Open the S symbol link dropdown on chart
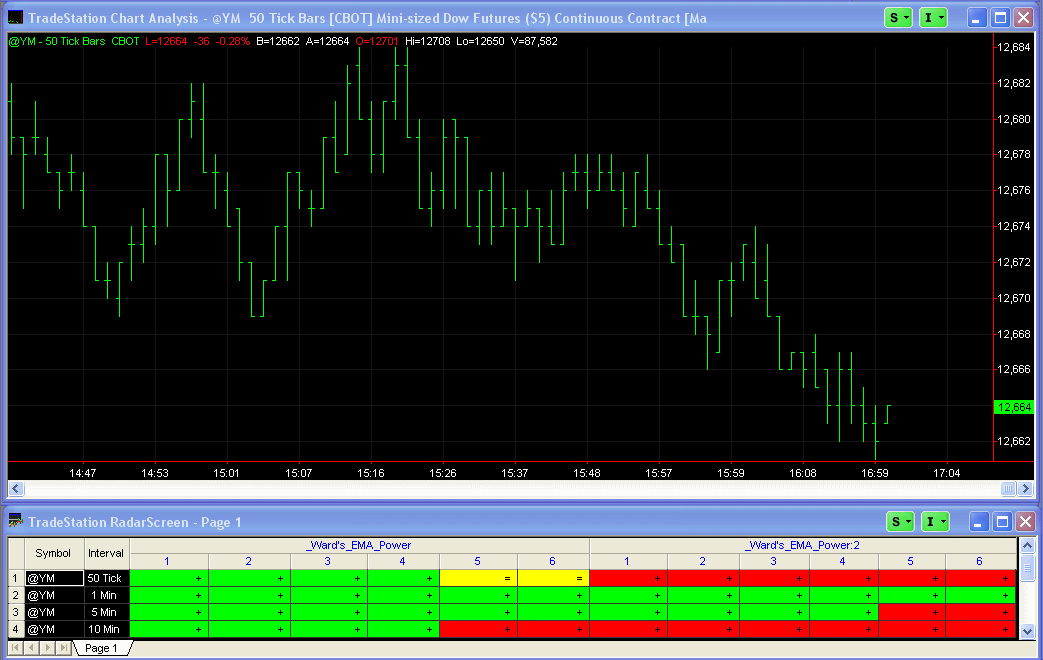 [x=898, y=18]
